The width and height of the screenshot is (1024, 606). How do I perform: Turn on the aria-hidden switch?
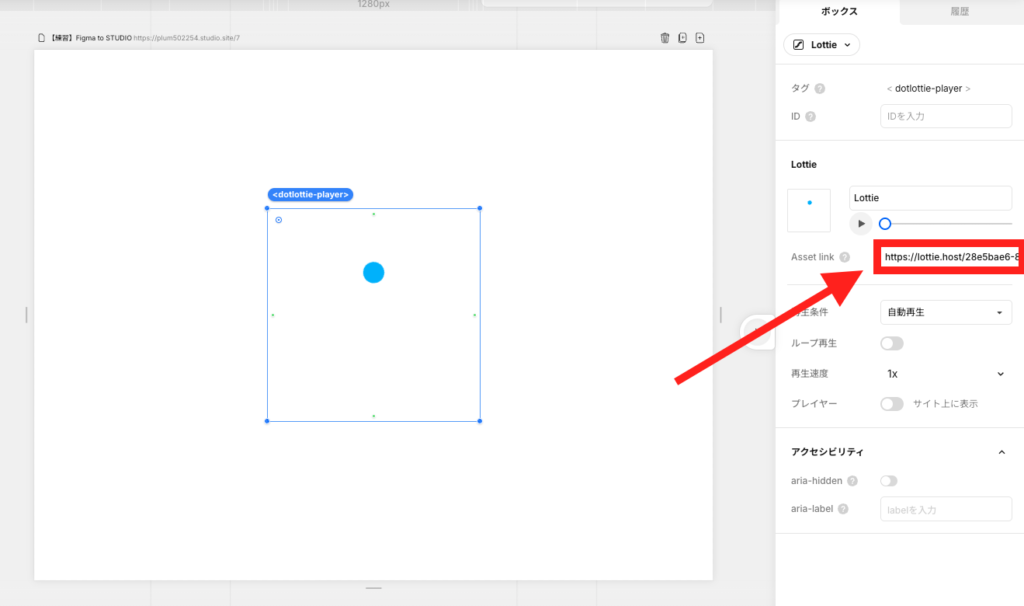tap(889, 481)
